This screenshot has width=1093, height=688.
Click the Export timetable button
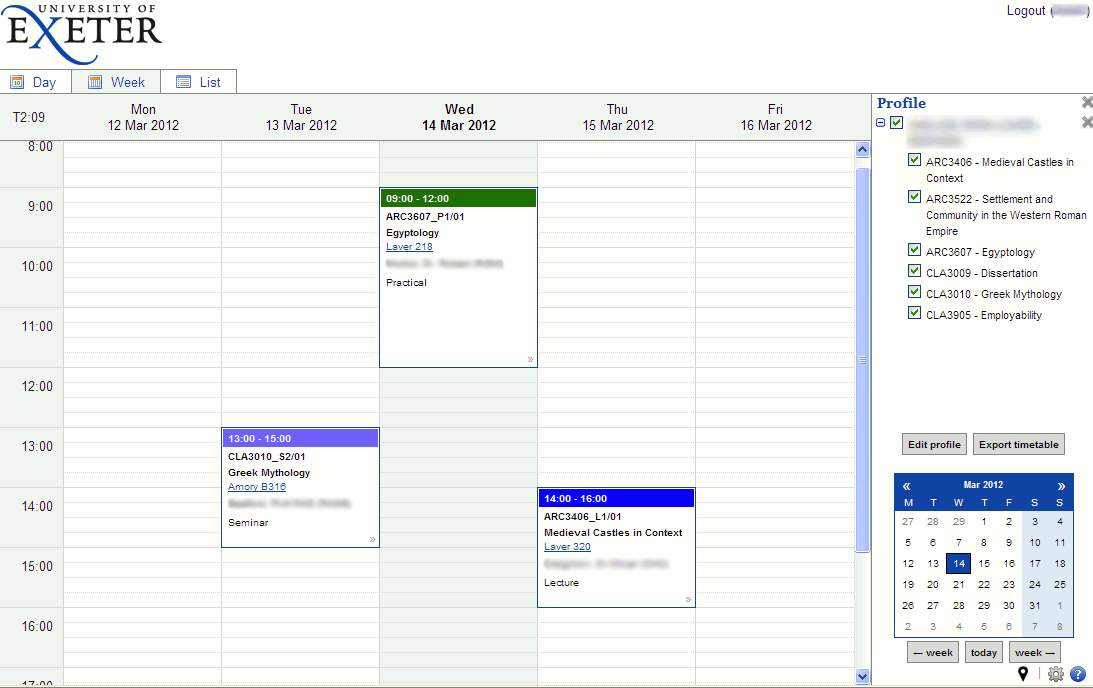click(1018, 444)
